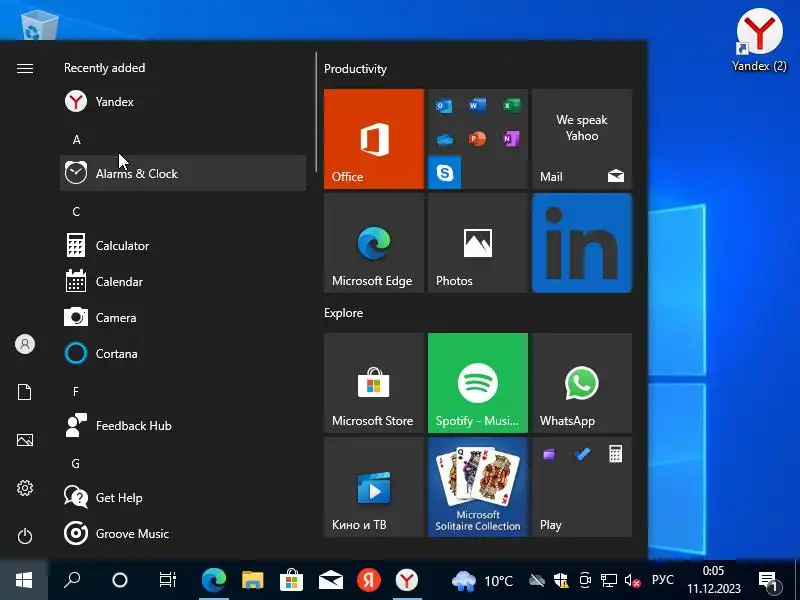Click the Productivity group header
The image size is (800, 600).
[356, 69]
